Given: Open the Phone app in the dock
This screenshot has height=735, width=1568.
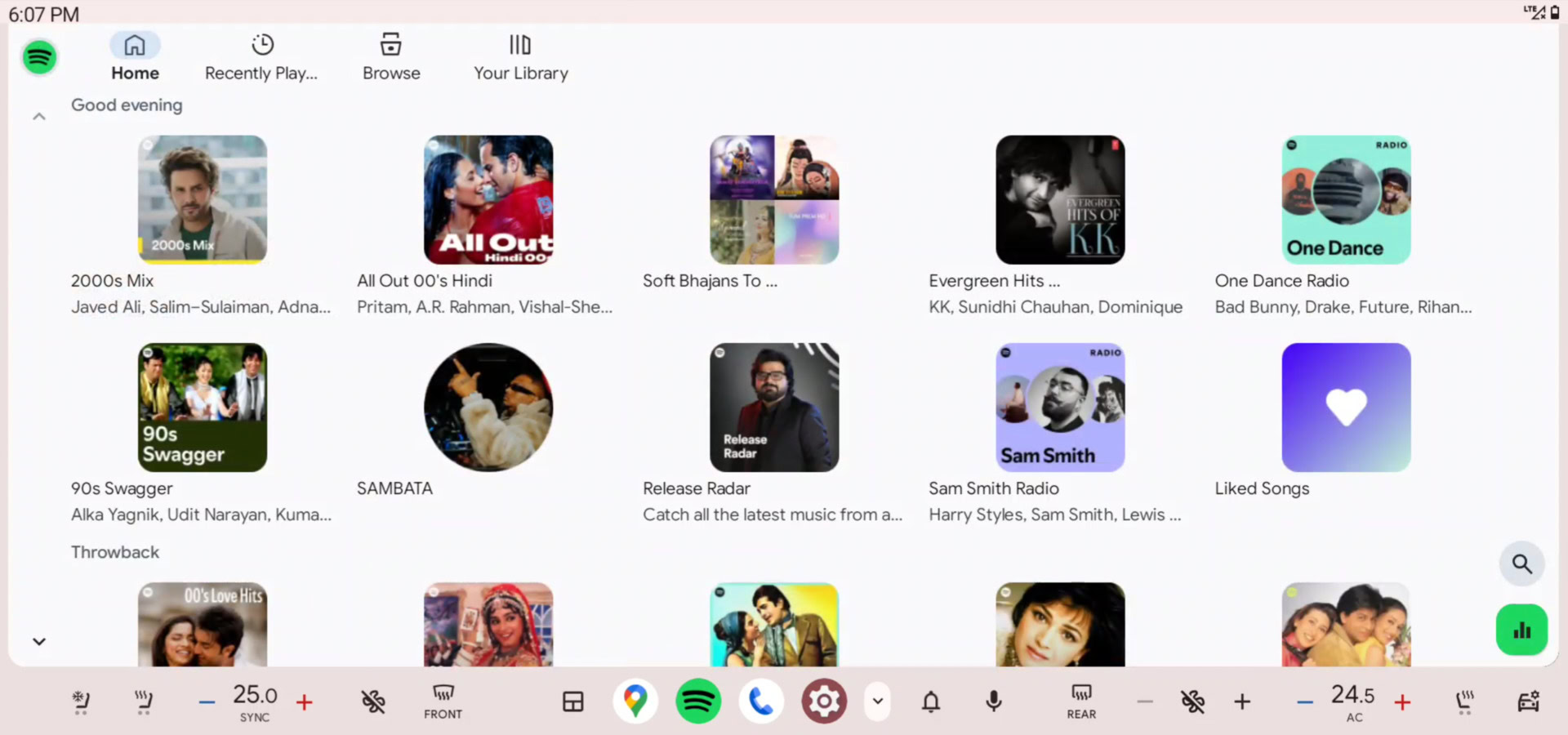Looking at the screenshot, I should [761, 701].
